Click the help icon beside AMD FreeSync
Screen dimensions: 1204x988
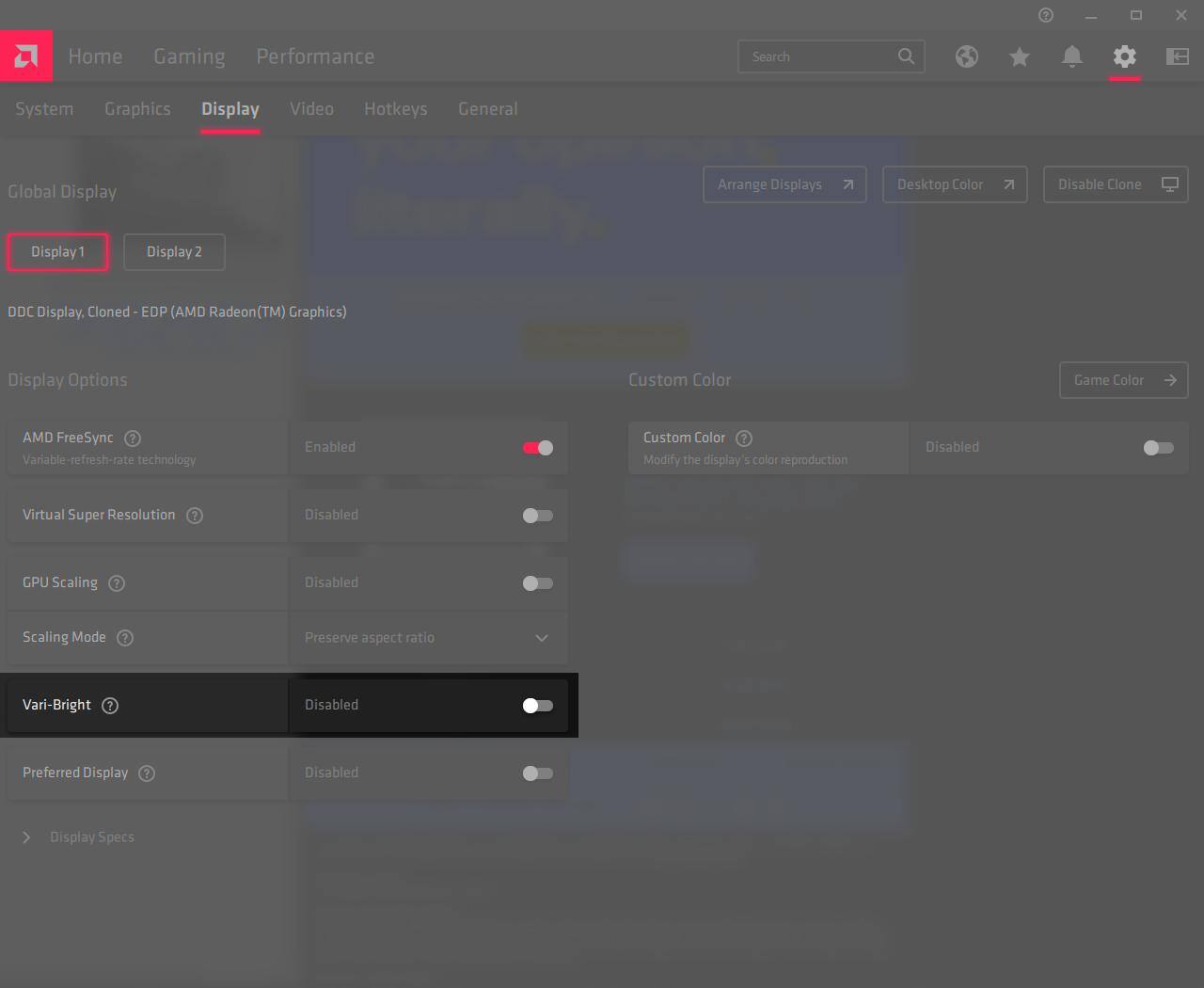[133, 438]
